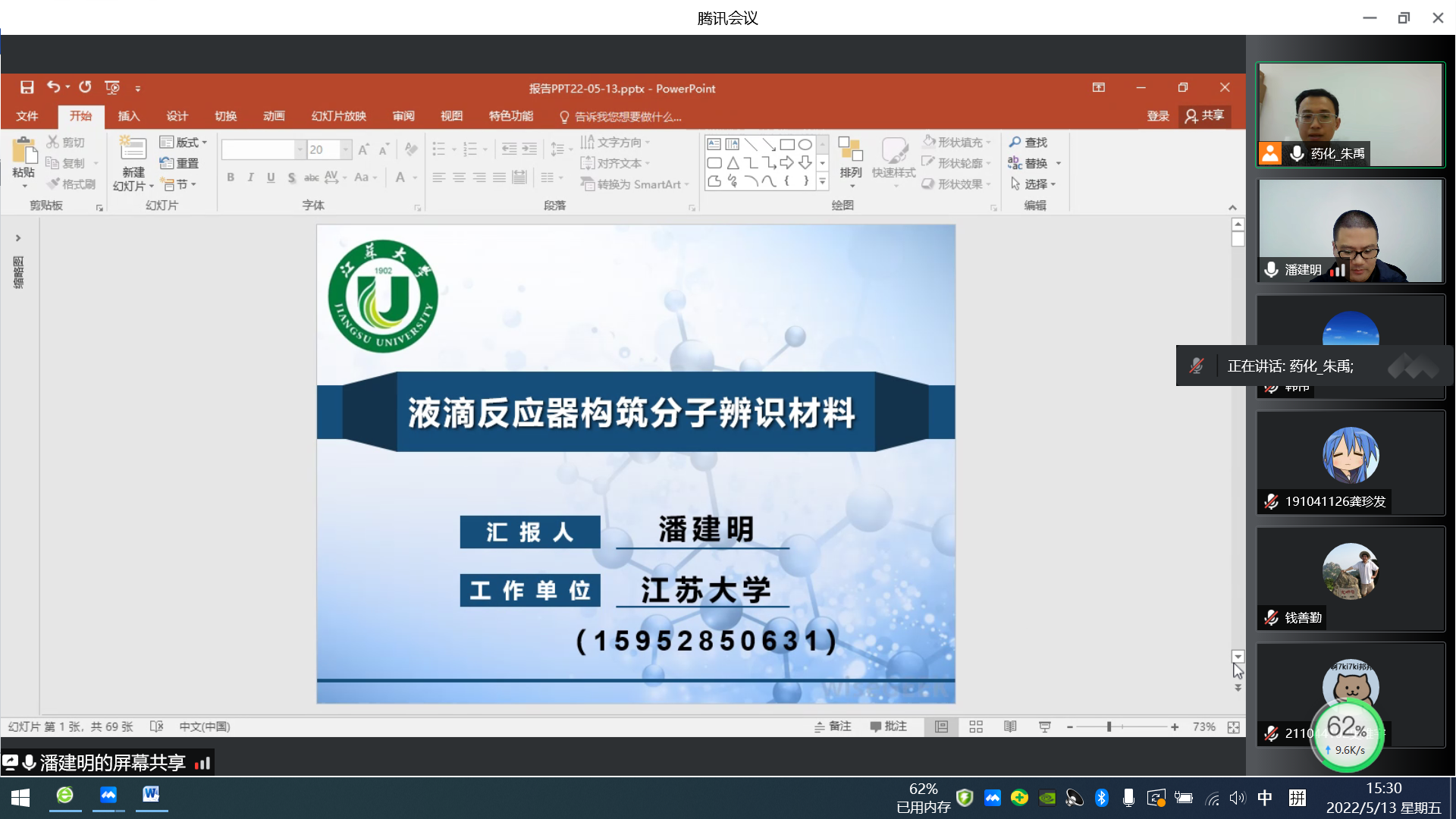Click the Share button

click(x=1204, y=115)
